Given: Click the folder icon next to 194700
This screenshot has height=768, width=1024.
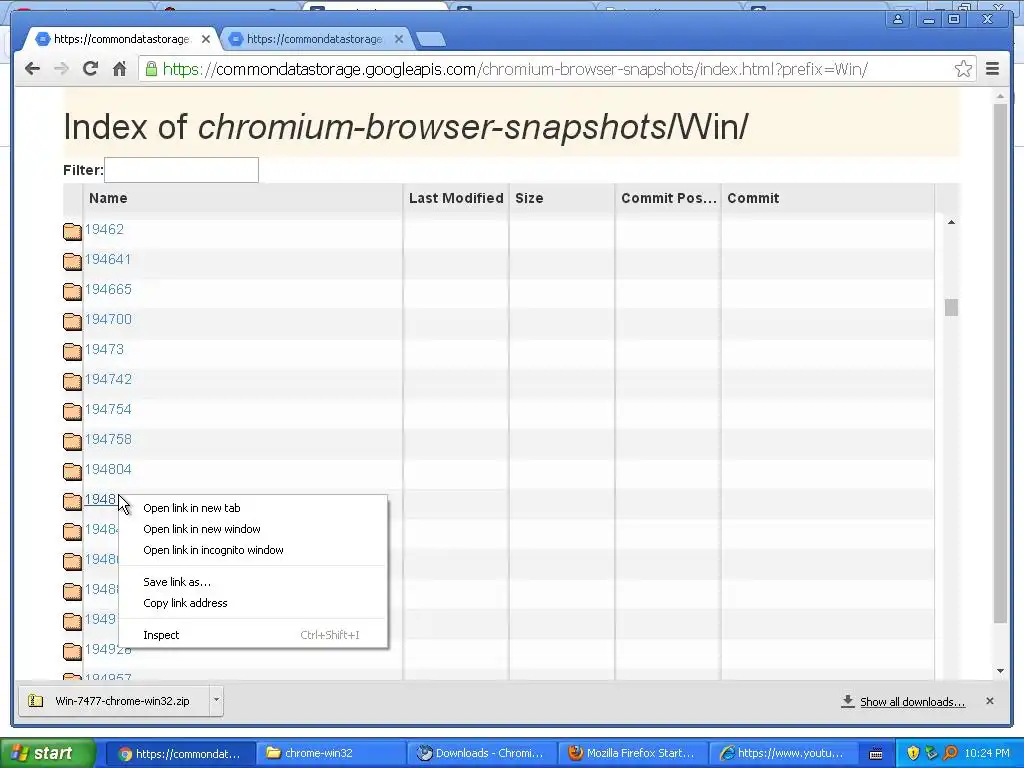Looking at the screenshot, I should click(x=72, y=321).
